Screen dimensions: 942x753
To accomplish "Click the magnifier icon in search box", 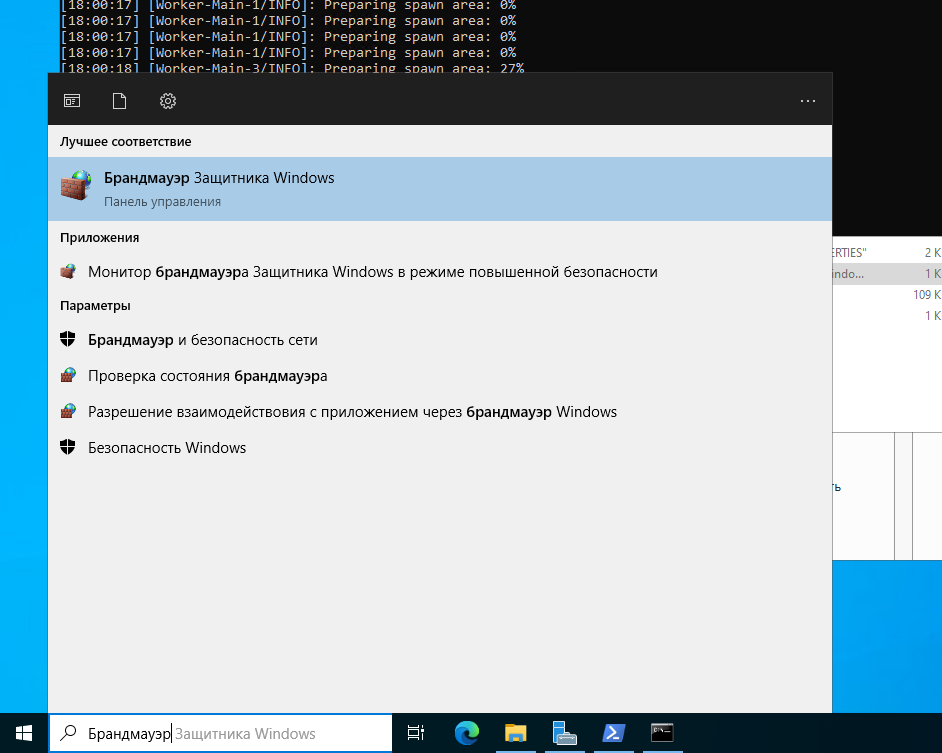I will [x=69, y=733].
